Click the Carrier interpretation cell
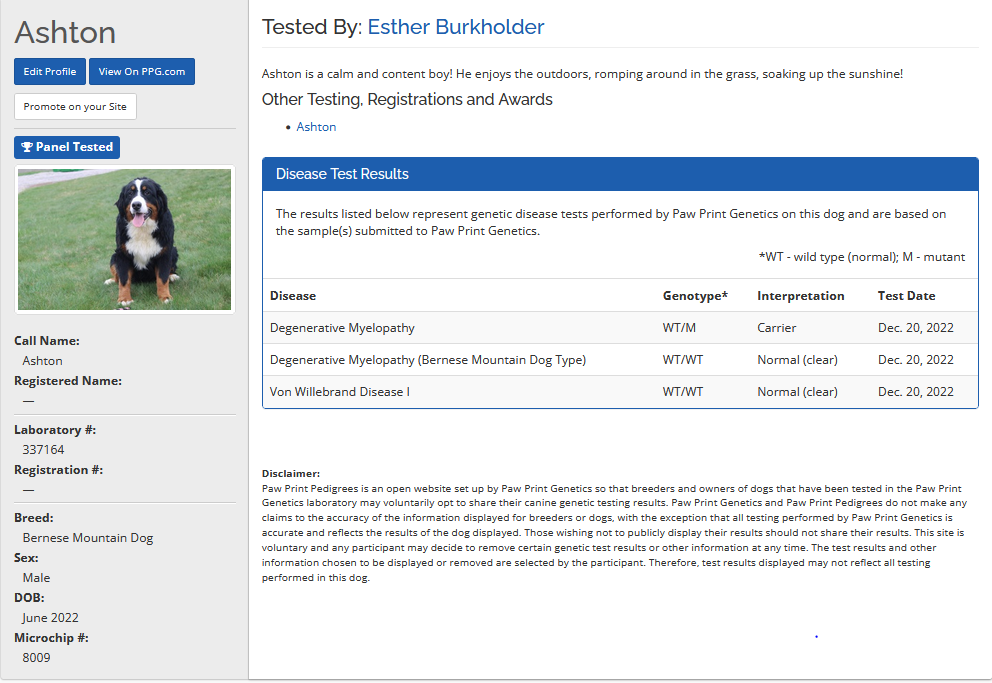Viewport: 992px width, 683px height. (x=777, y=328)
